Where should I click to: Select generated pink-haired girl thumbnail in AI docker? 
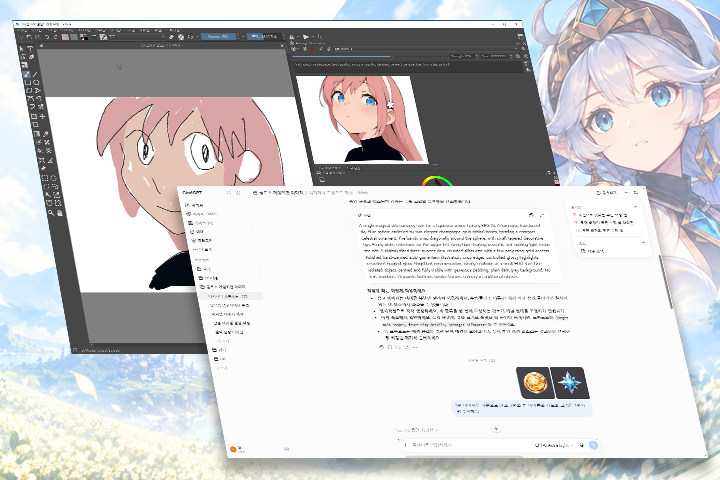[x=363, y=119]
